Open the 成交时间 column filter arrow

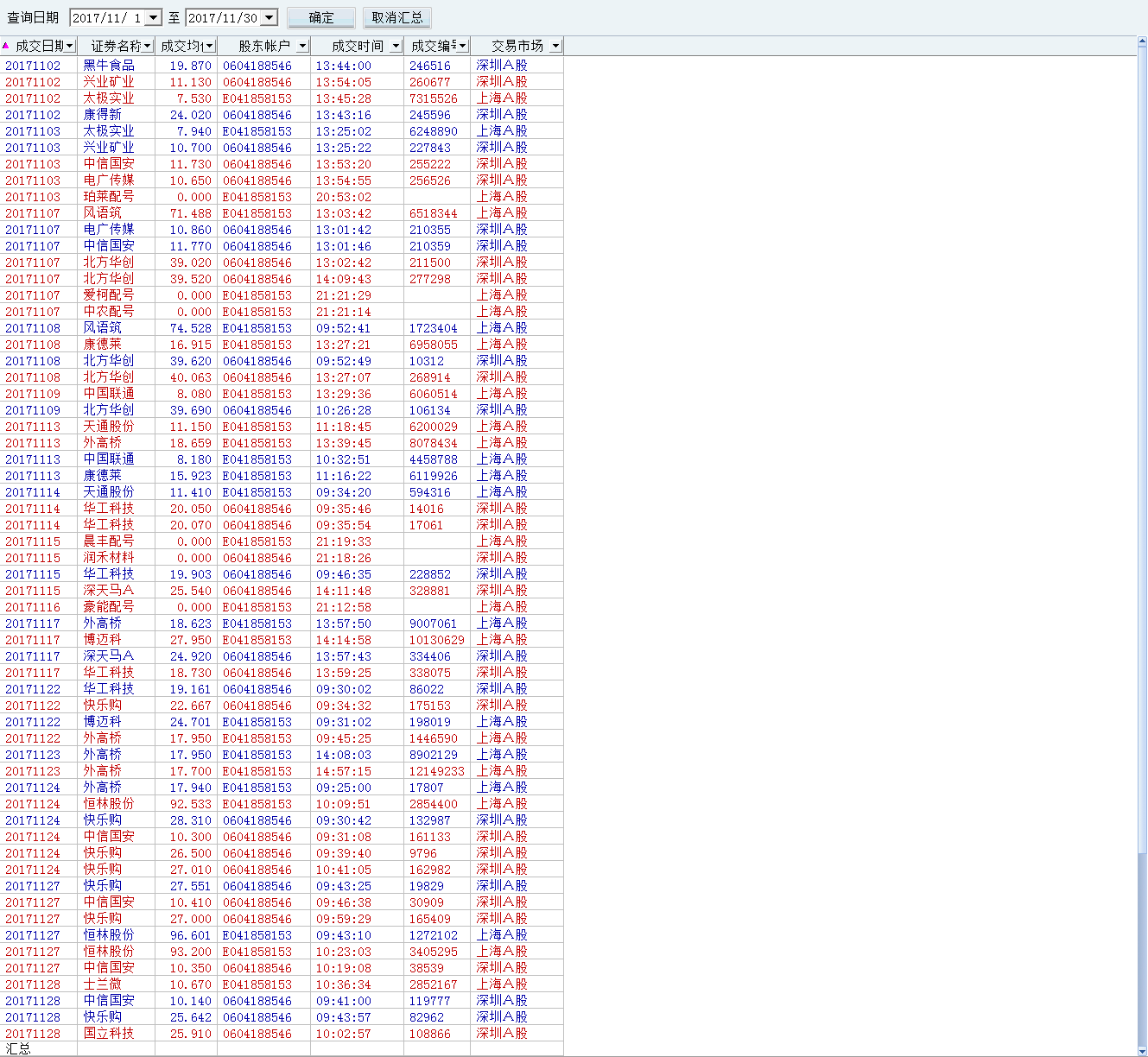396,46
